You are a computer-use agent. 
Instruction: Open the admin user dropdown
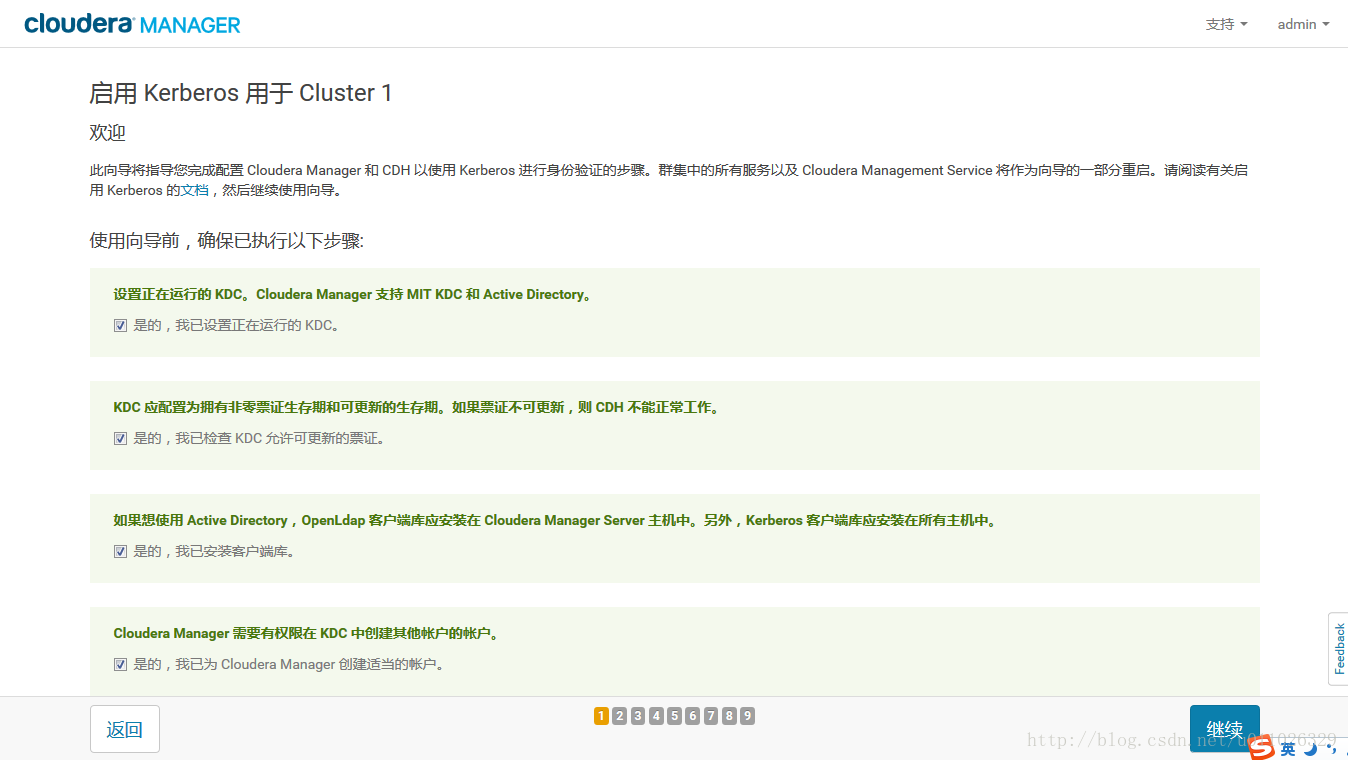point(1303,24)
